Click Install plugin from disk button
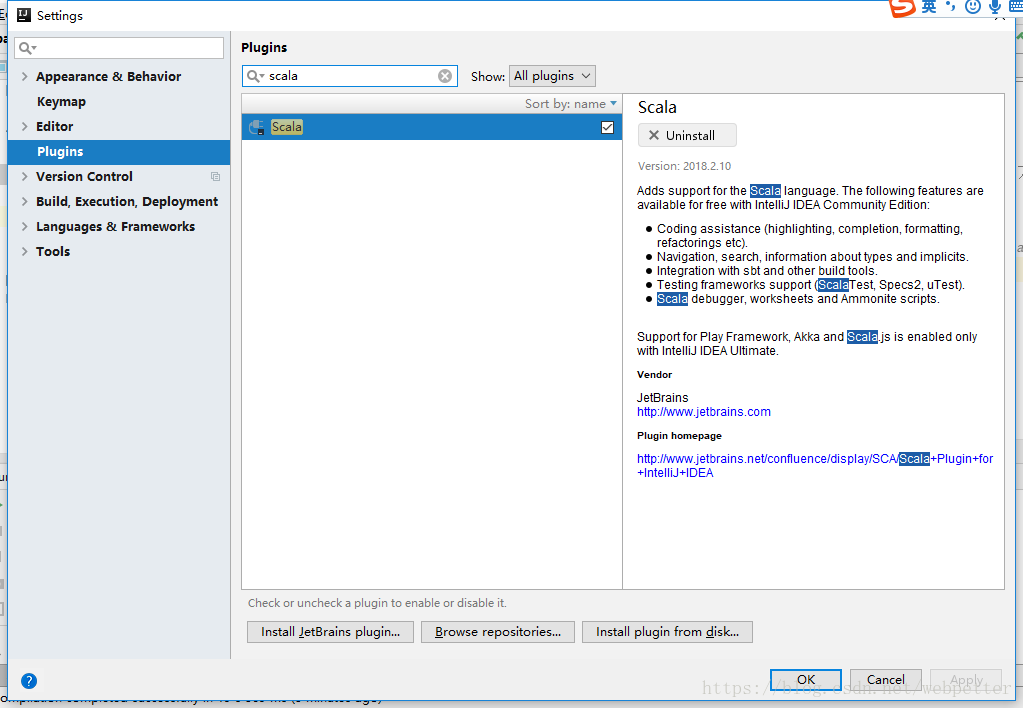The image size is (1023, 708). (x=667, y=632)
